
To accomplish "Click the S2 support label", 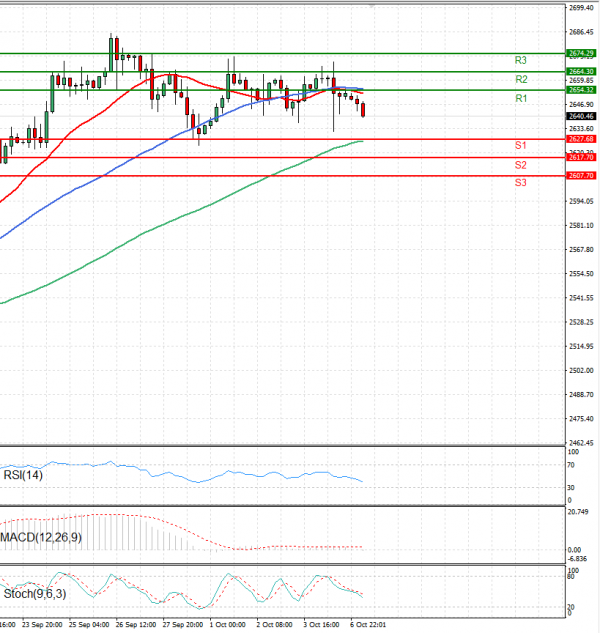I will point(520,165).
